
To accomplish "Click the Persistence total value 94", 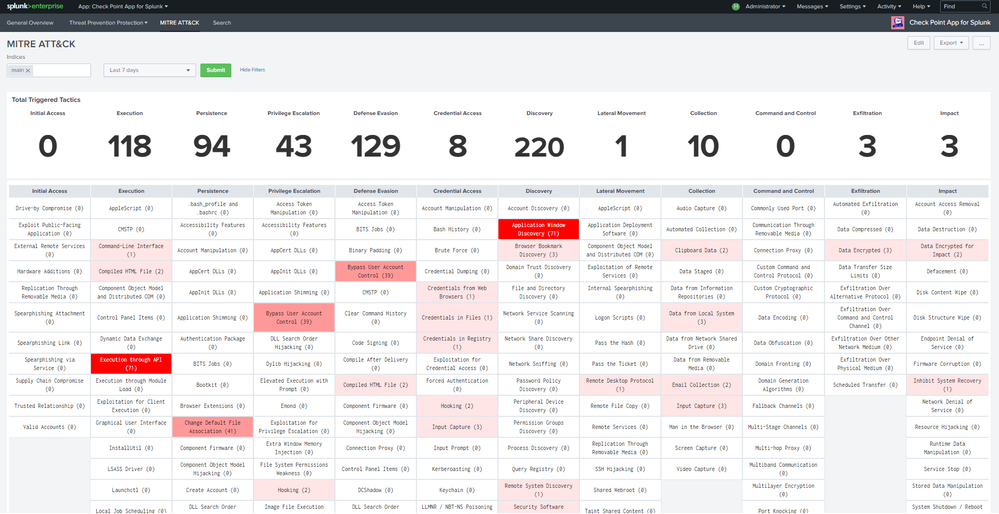I will click(x=212, y=146).
